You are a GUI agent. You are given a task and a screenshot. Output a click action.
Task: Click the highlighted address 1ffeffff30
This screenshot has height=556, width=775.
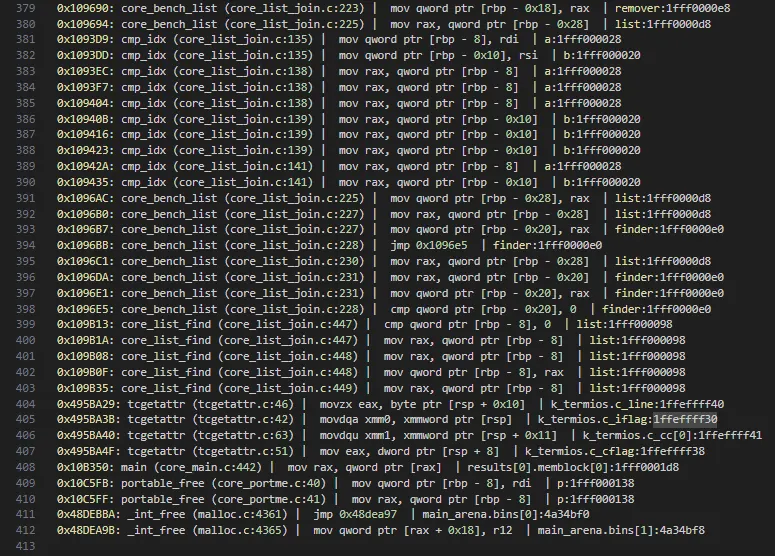tap(685, 420)
